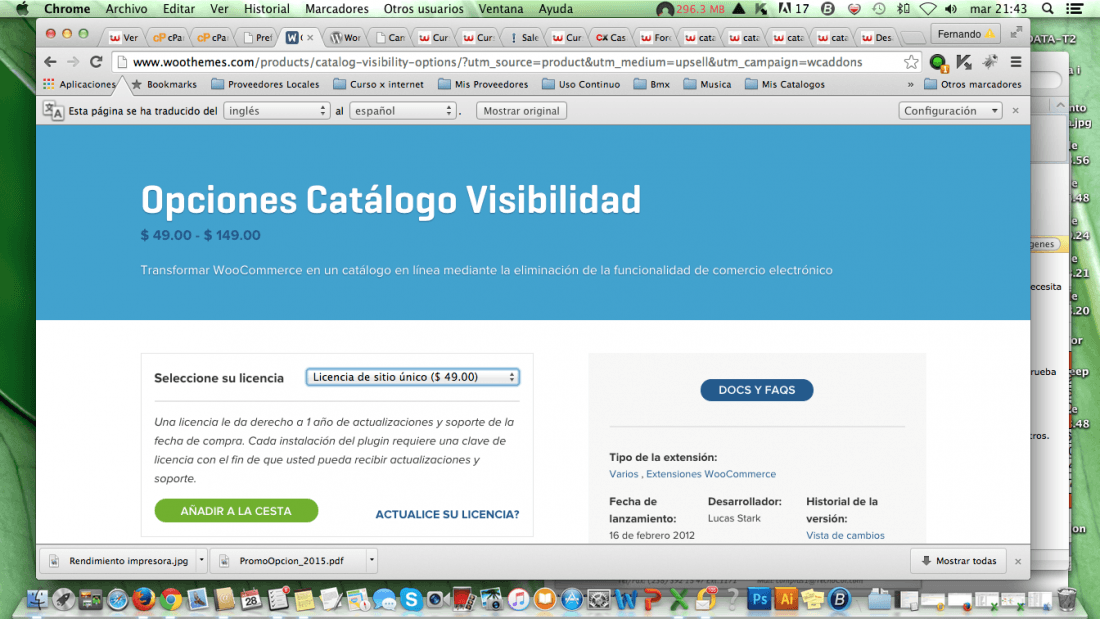Open the Time Machine menu bar icon

(x=878, y=9)
